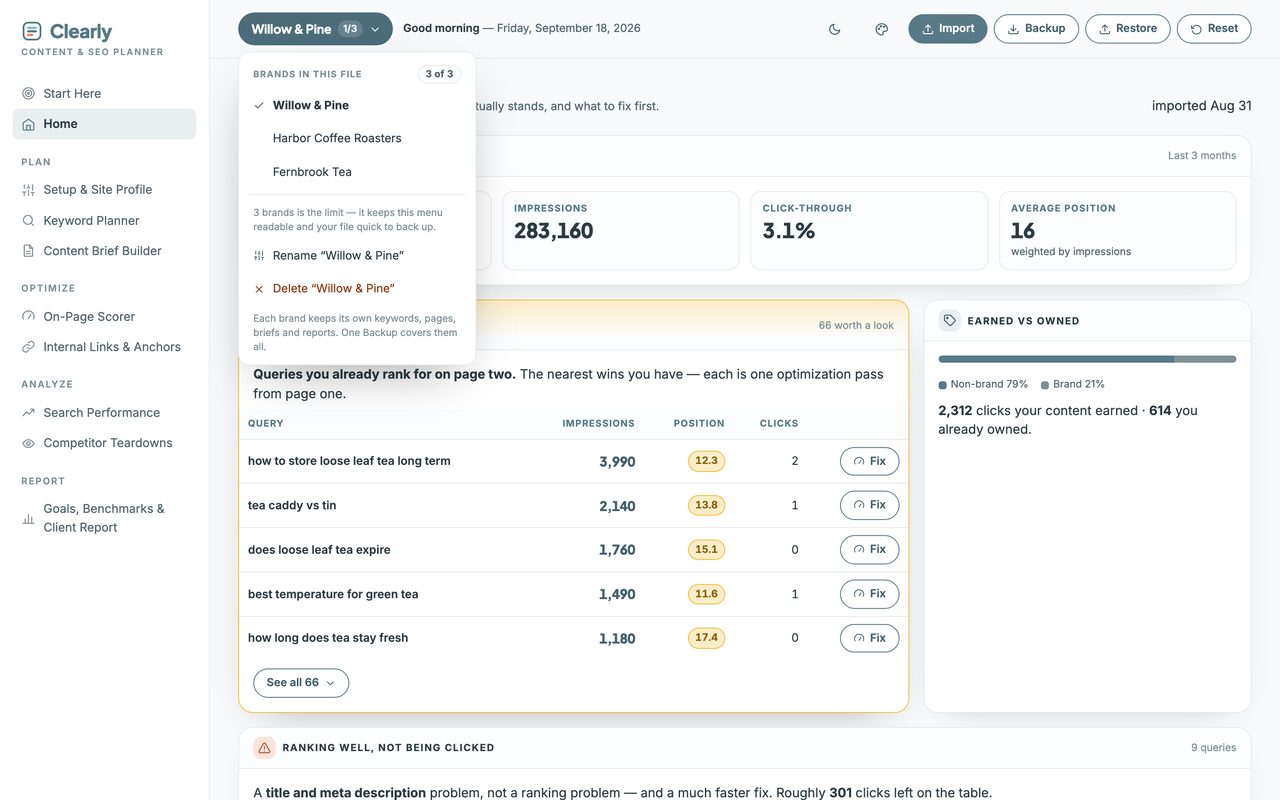
Task: Go to Home in sidebar
Action: click(104, 124)
